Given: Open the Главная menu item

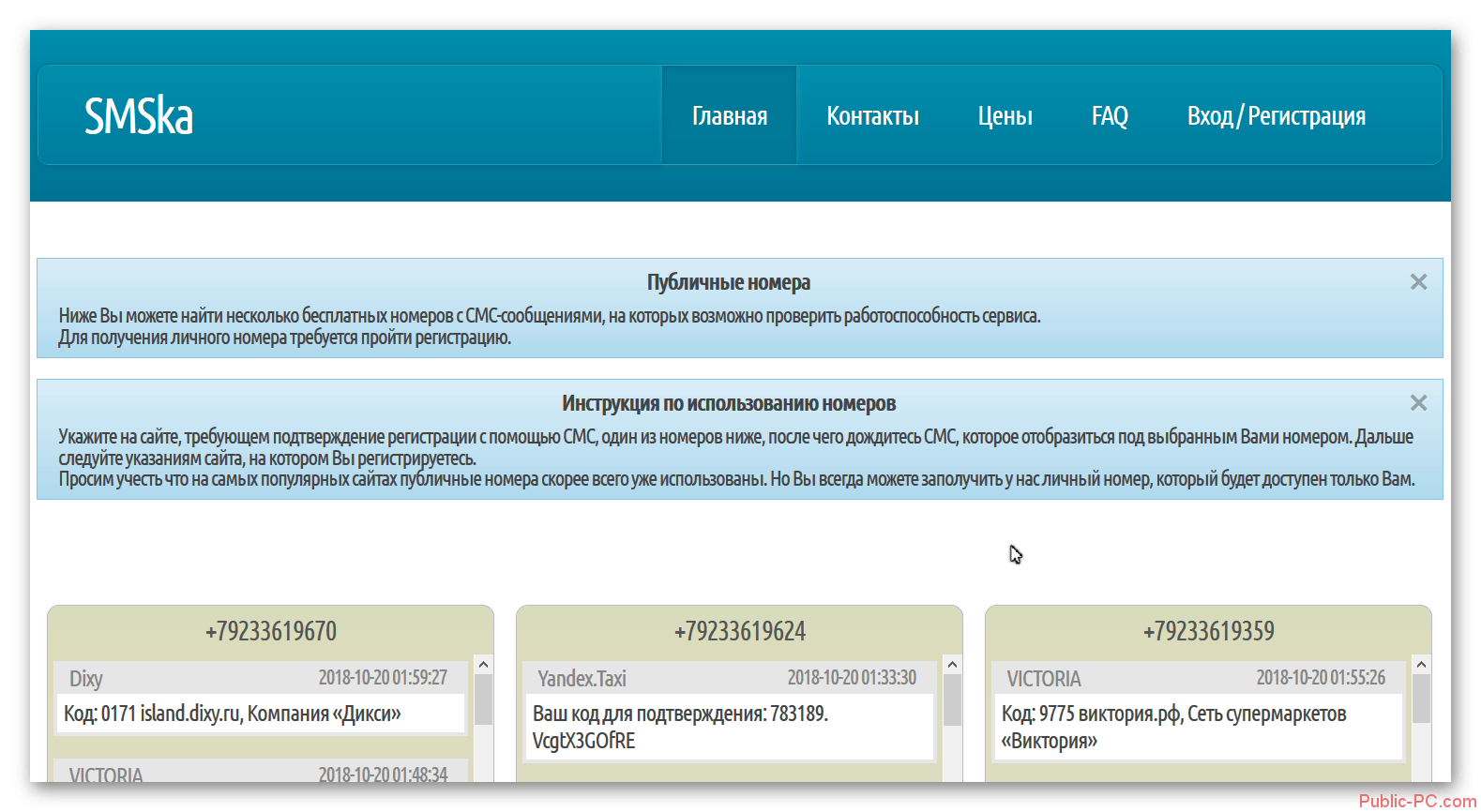Looking at the screenshot, I should tap(729, 116).
